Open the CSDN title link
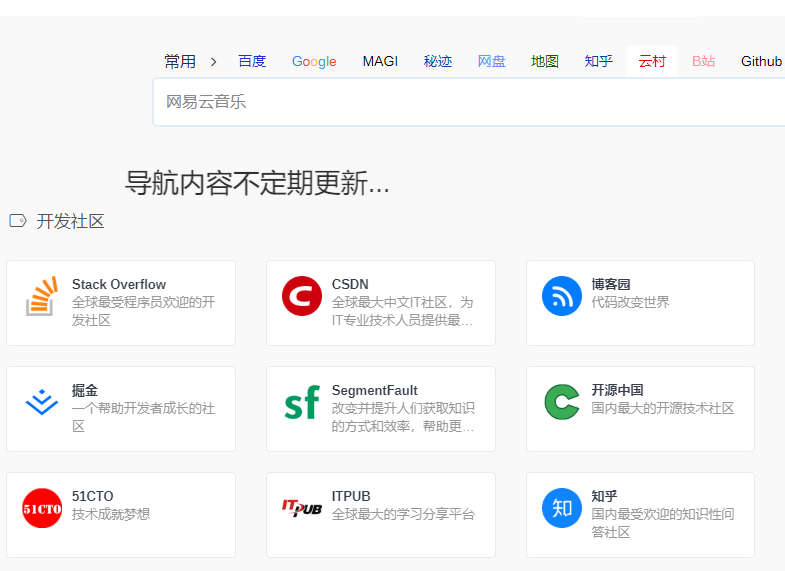785x571 pixels. pyautogui.click(x=350, y=284)
